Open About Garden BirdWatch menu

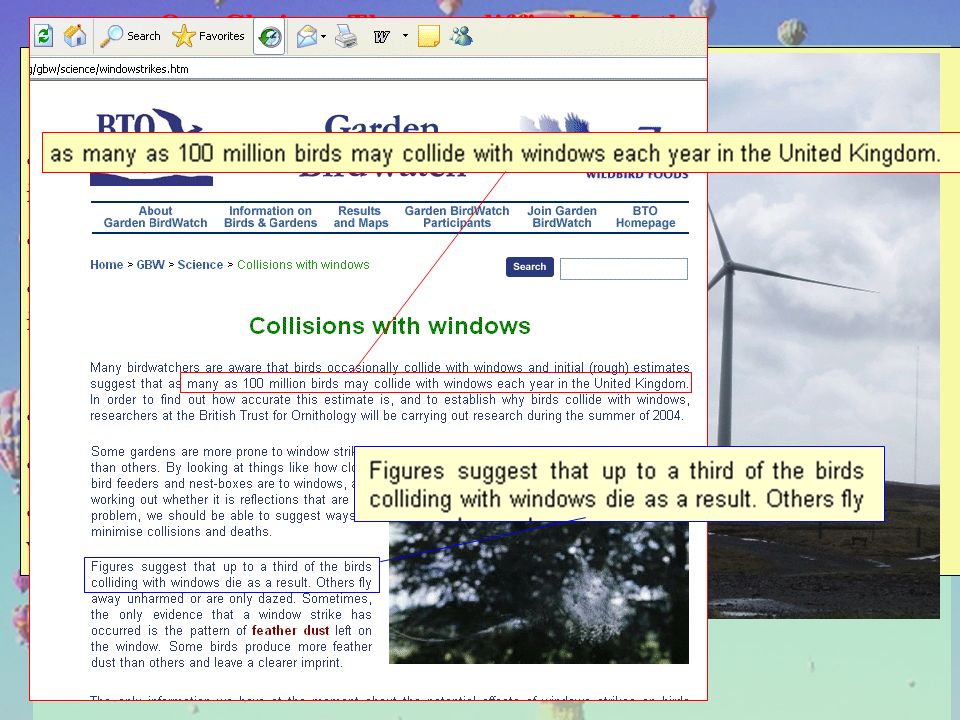click(156, 217)
